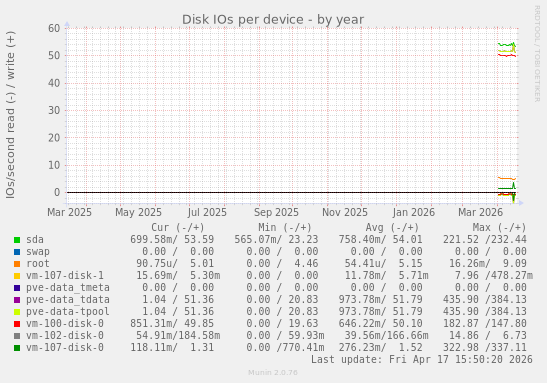Click root max value 16.26m/ 9.09

click(488, 263)
